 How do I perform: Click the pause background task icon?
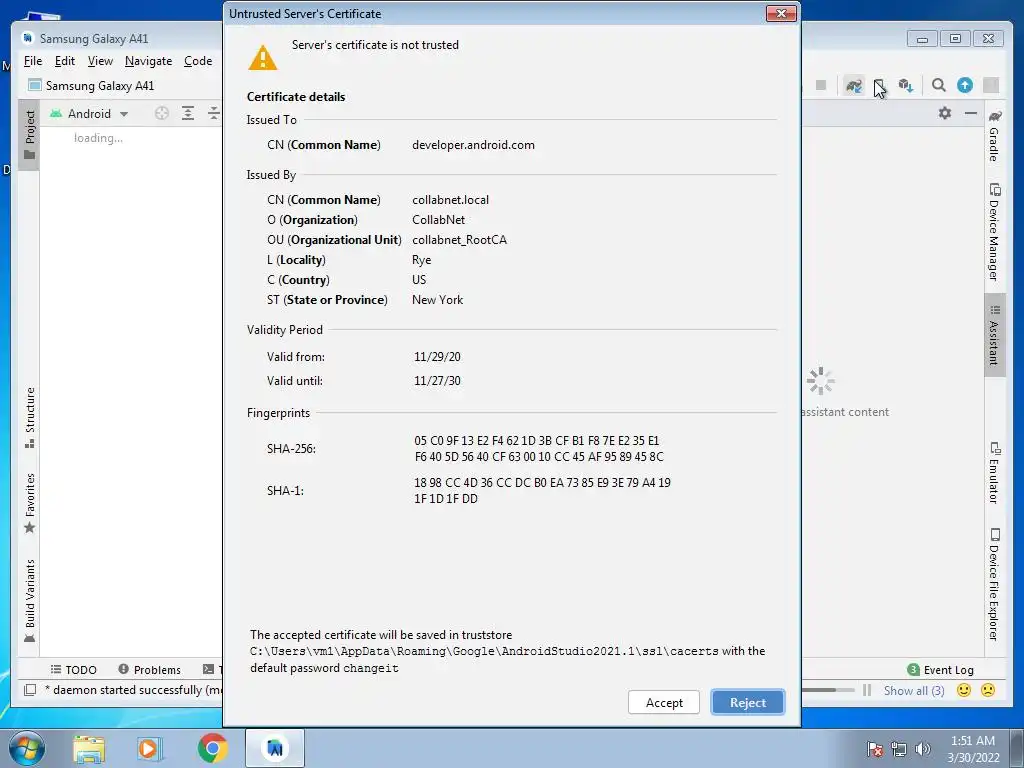tap(867, 690)
